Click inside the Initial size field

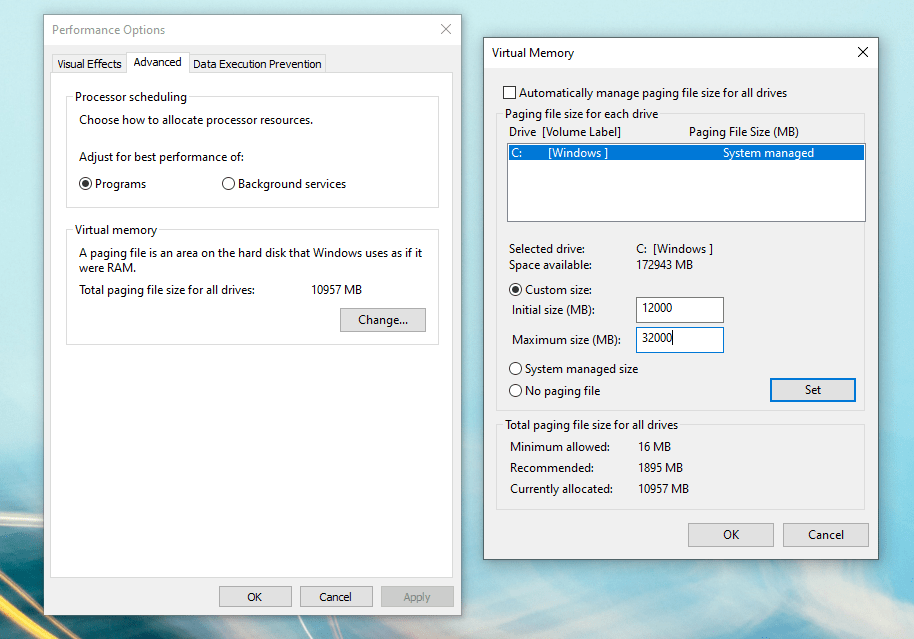click(x=679, y=309)
